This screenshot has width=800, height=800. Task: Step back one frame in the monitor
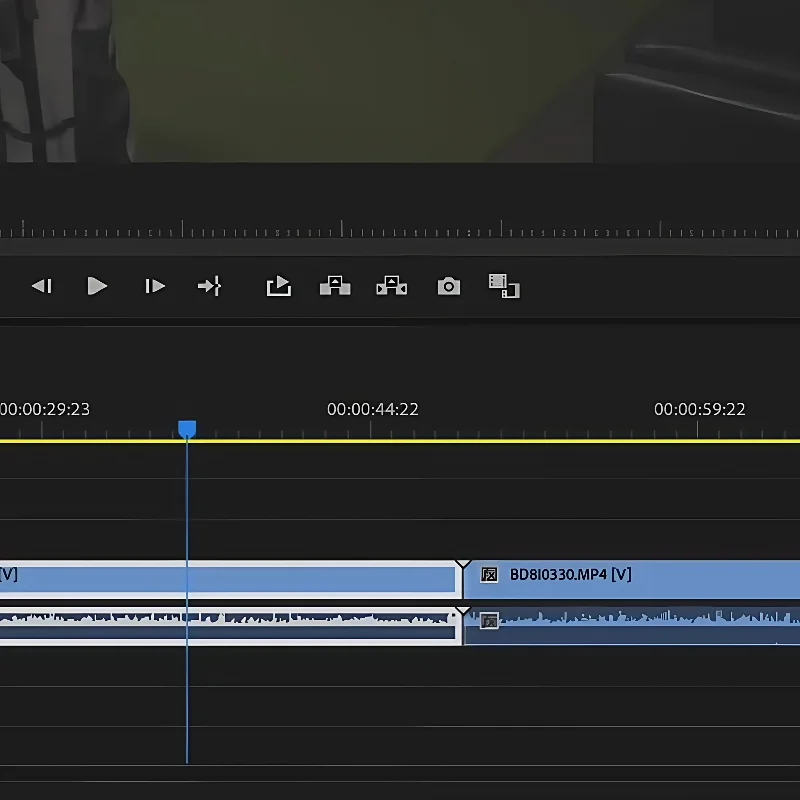pyautogui.click(x=41, y=287)
